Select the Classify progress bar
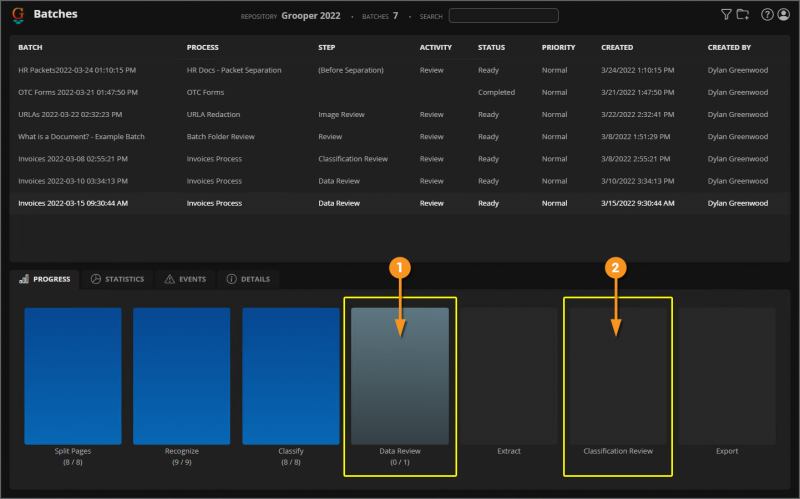 (x=291, y=376)
